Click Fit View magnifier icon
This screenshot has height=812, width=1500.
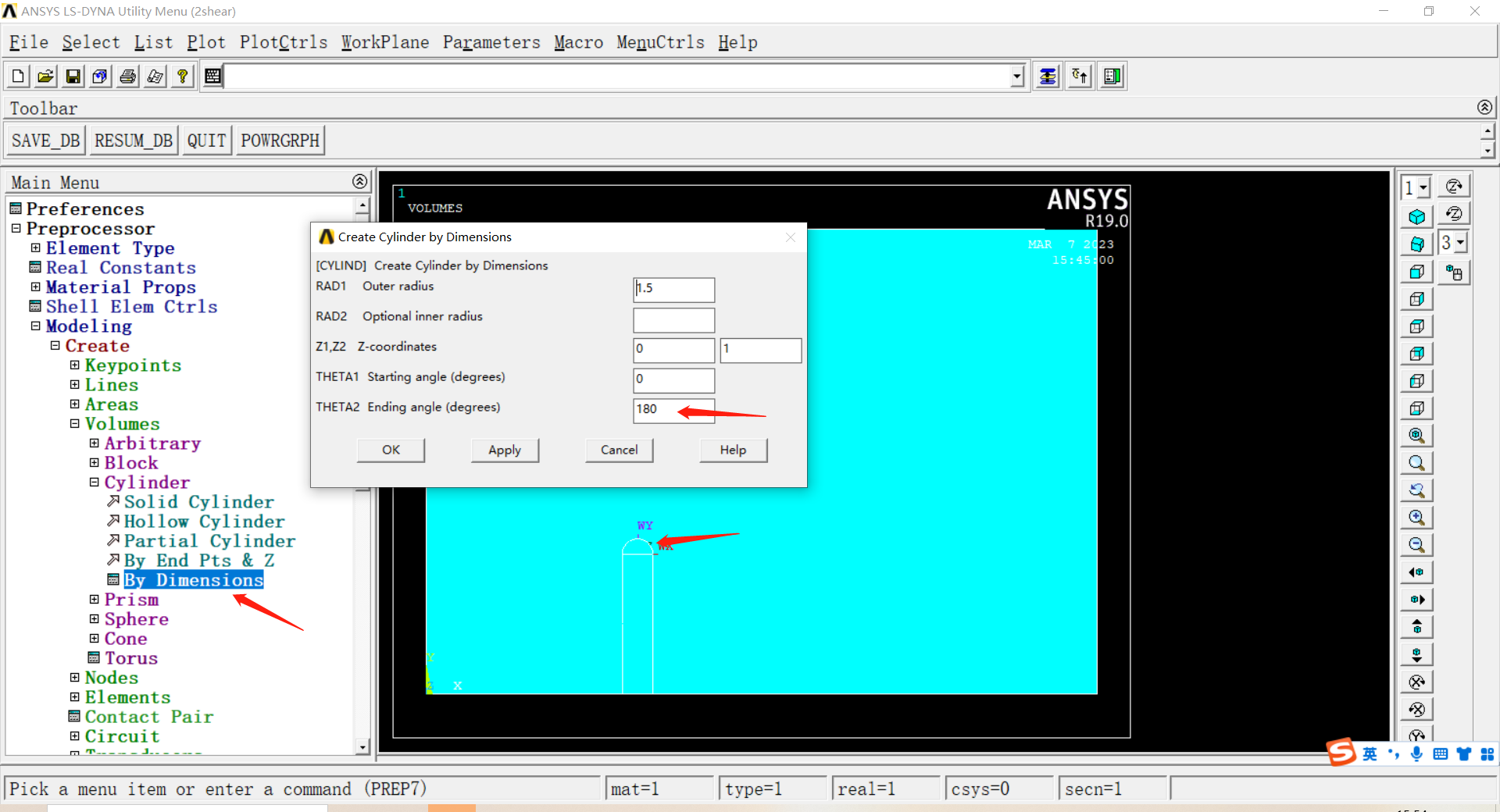pyautogui.click(x=1416, y=435)
